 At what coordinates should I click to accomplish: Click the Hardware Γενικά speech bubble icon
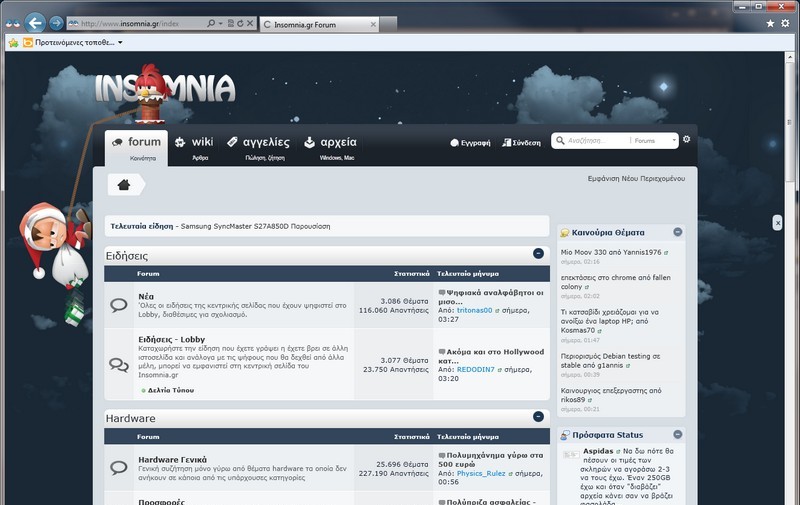tap(119, 467)
